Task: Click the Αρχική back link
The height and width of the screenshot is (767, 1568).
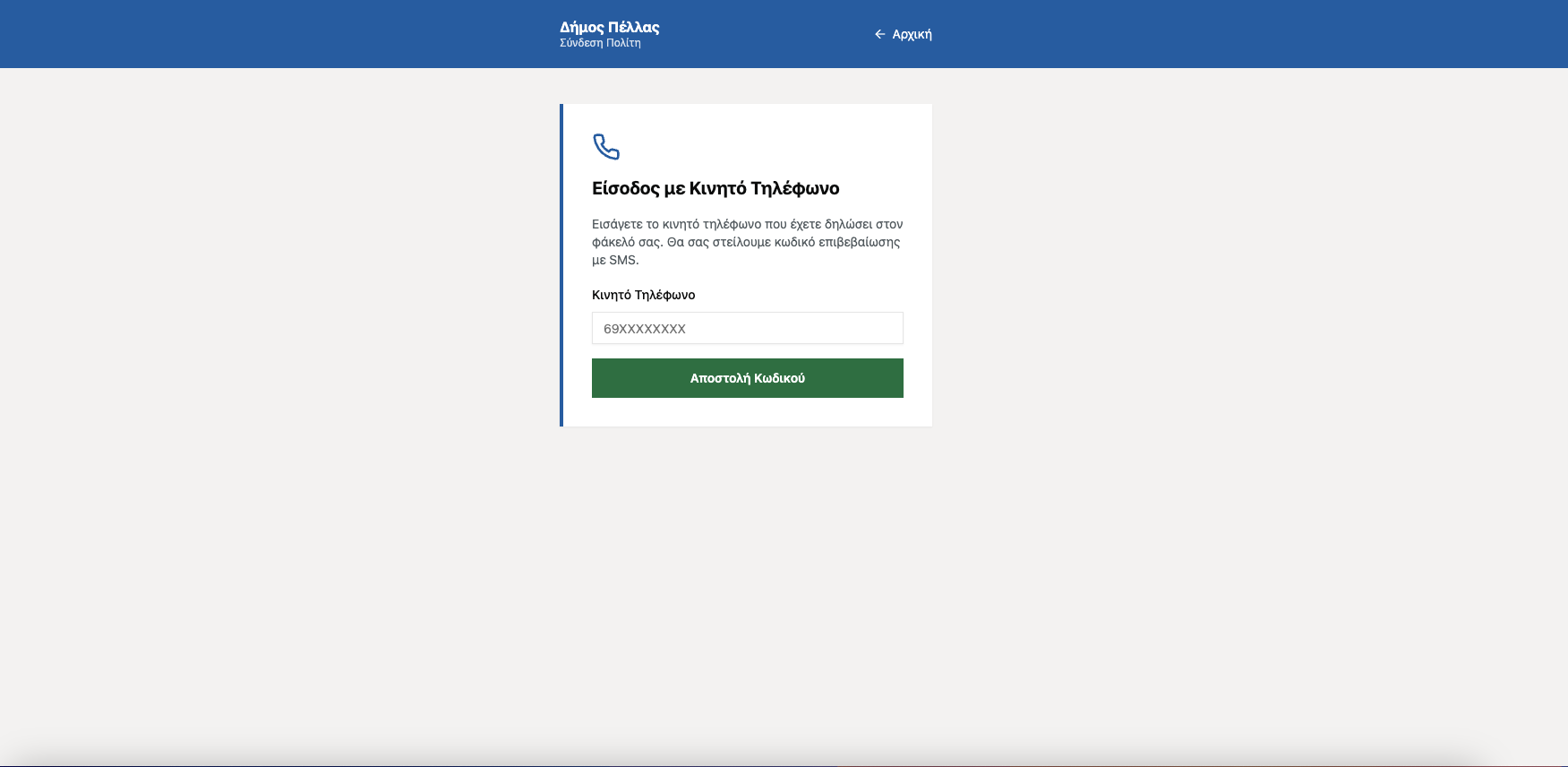Action: click(903, 34)
